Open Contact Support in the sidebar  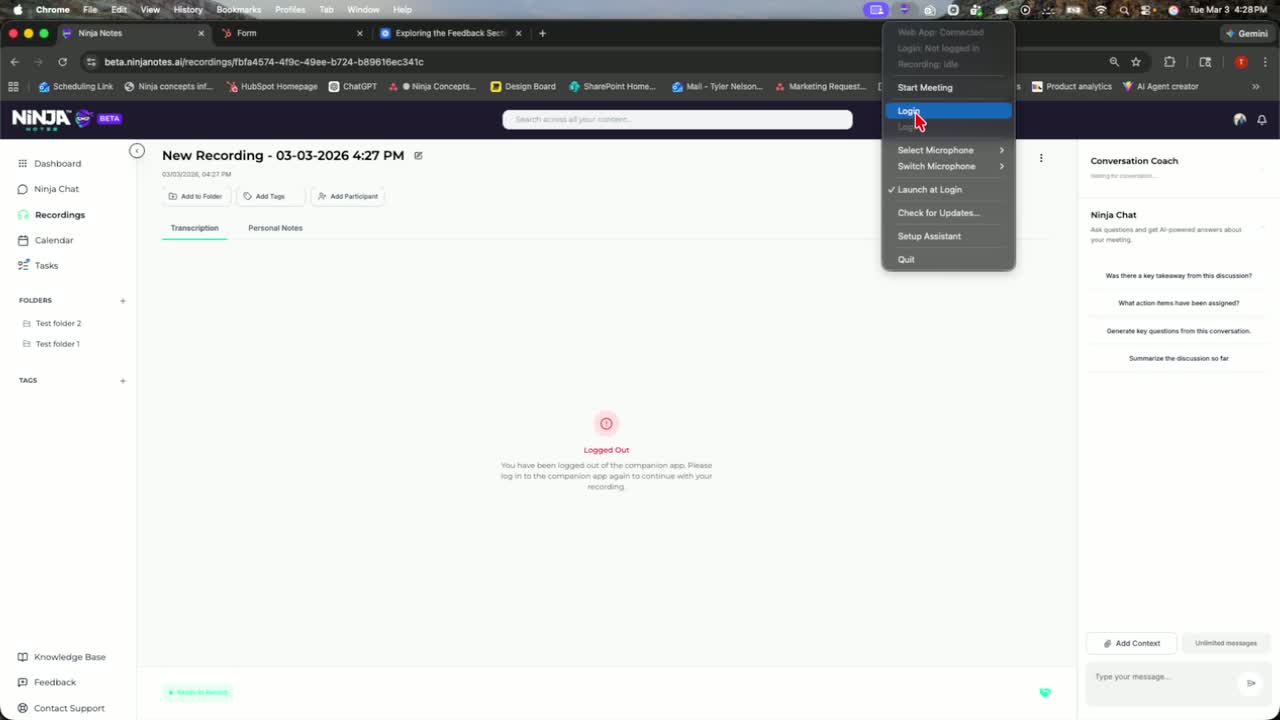[61, 708]
